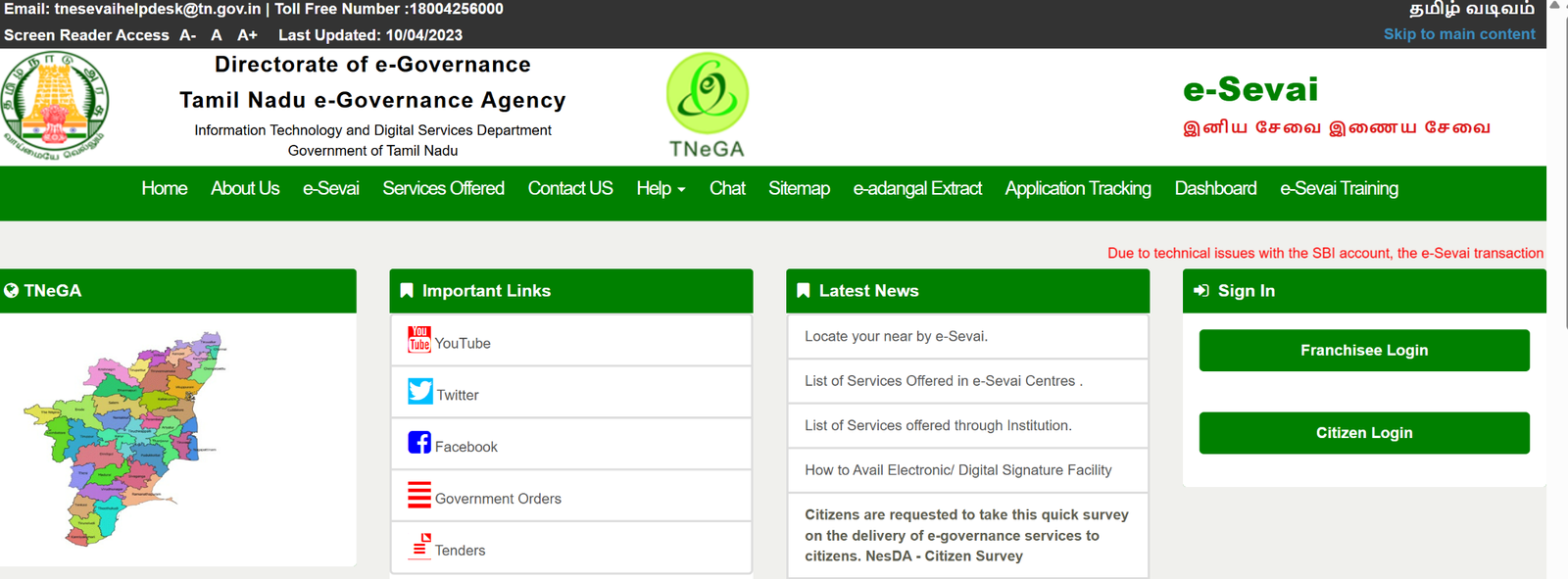Switch to Tamil version link

(1472, 10)
